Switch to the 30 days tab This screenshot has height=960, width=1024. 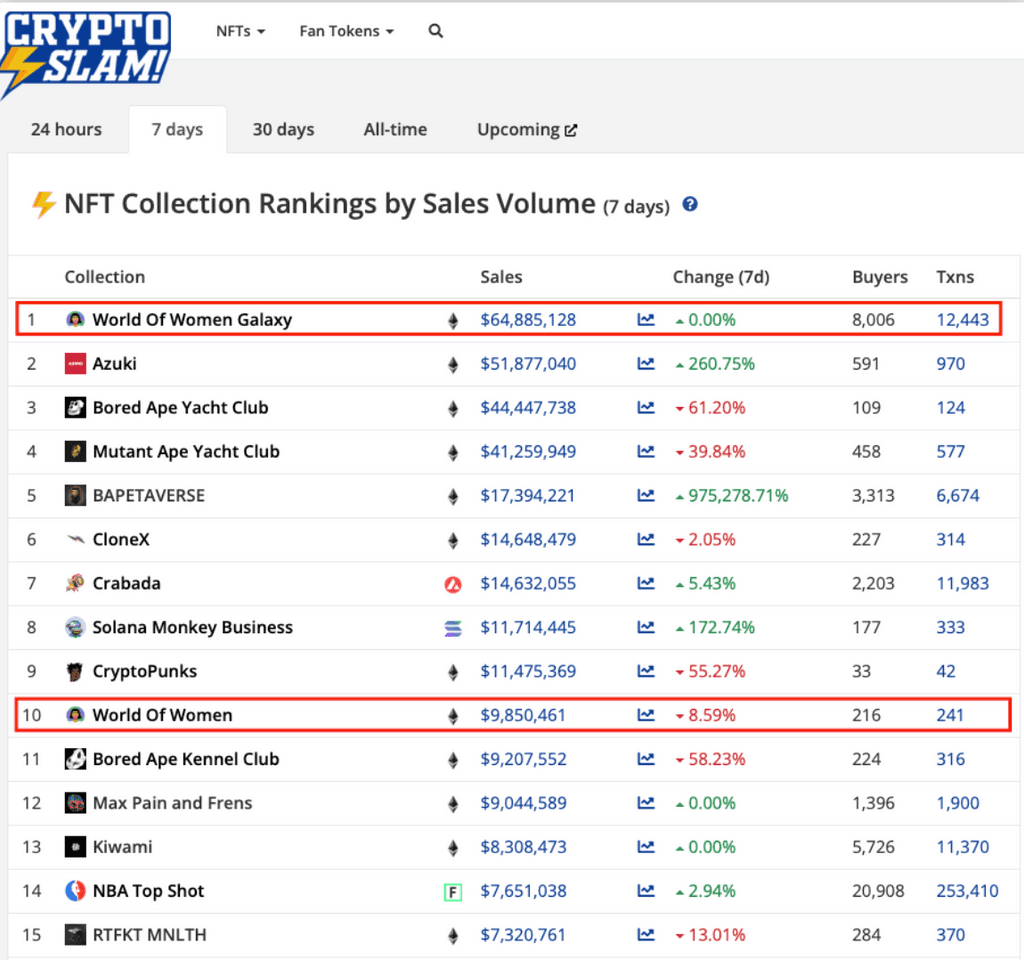pos(283,129)
